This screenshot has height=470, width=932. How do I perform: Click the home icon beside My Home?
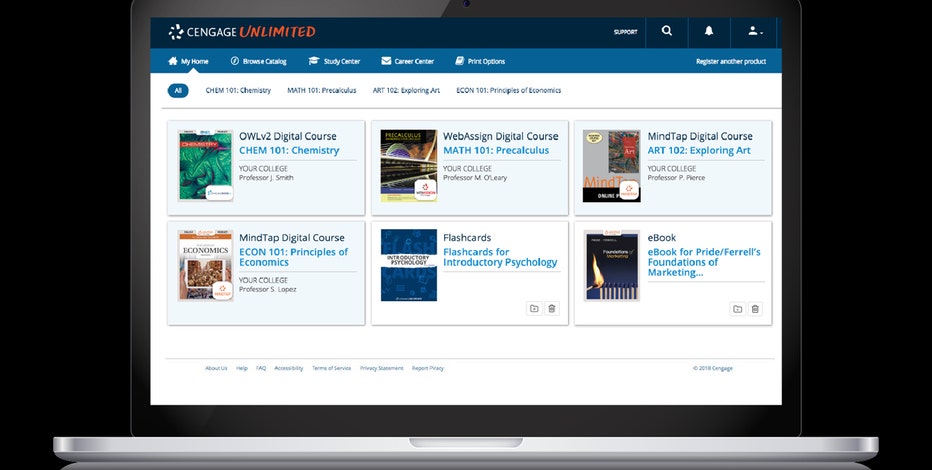(x=173, y=61)
